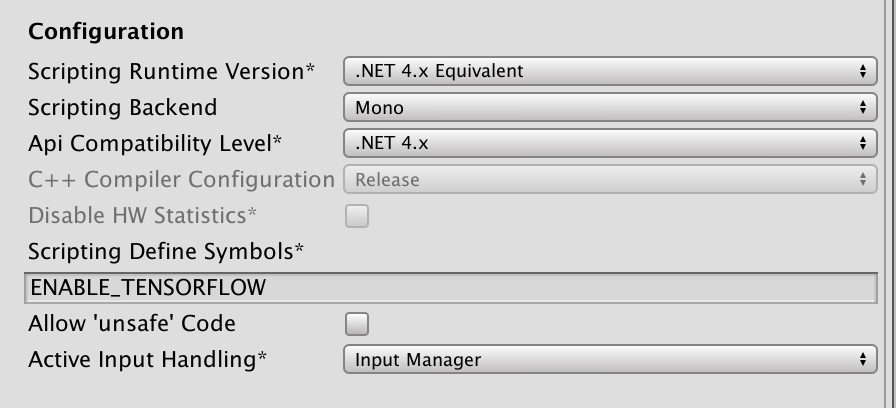The width and height of the screenshot is (896, 408).
Task: Click the greyed-out C++ Compiler Configuration dropdown
Action: (x=608, y=180)
